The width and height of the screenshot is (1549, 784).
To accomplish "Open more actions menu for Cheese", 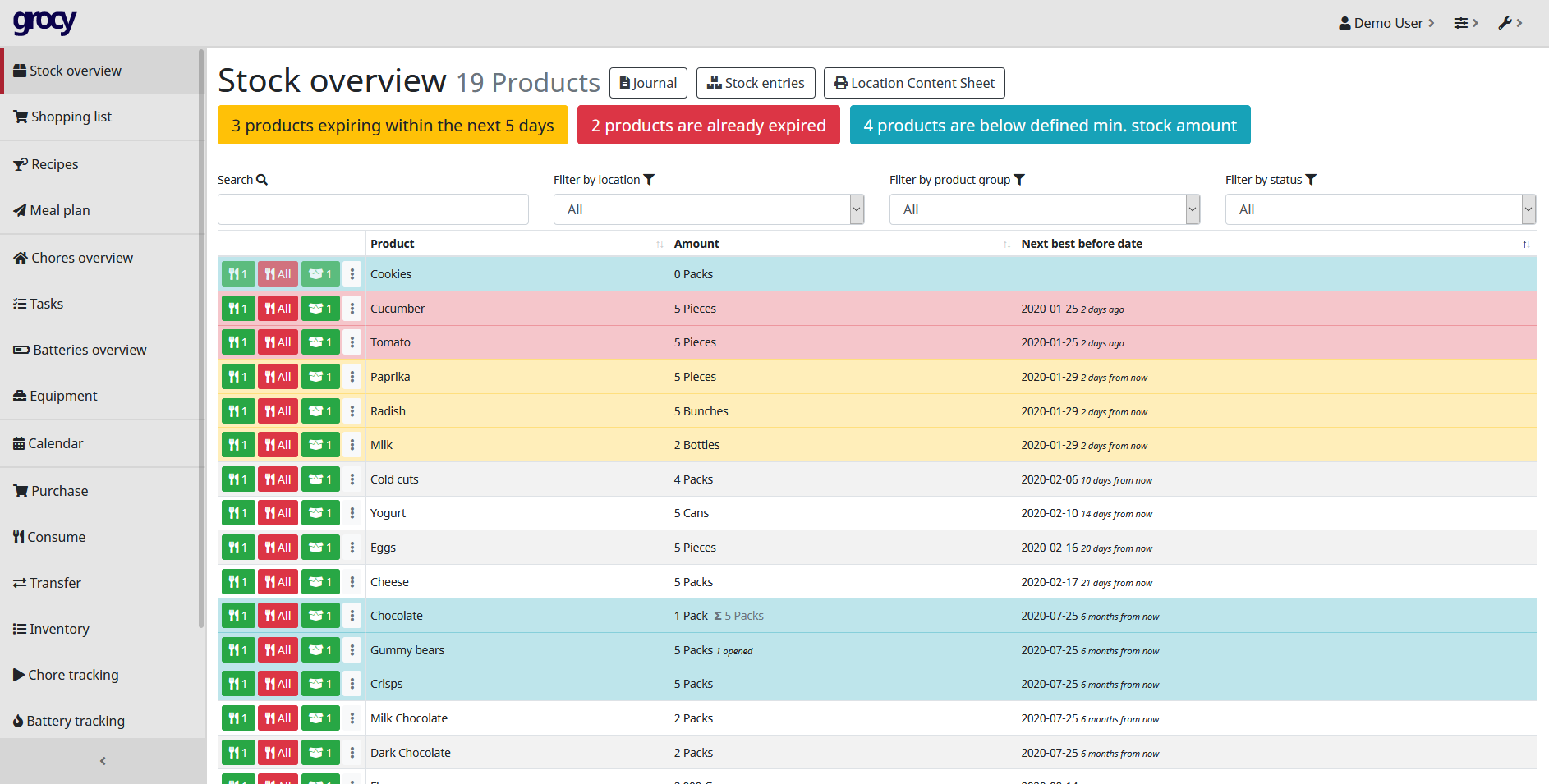I will point(352,582).
